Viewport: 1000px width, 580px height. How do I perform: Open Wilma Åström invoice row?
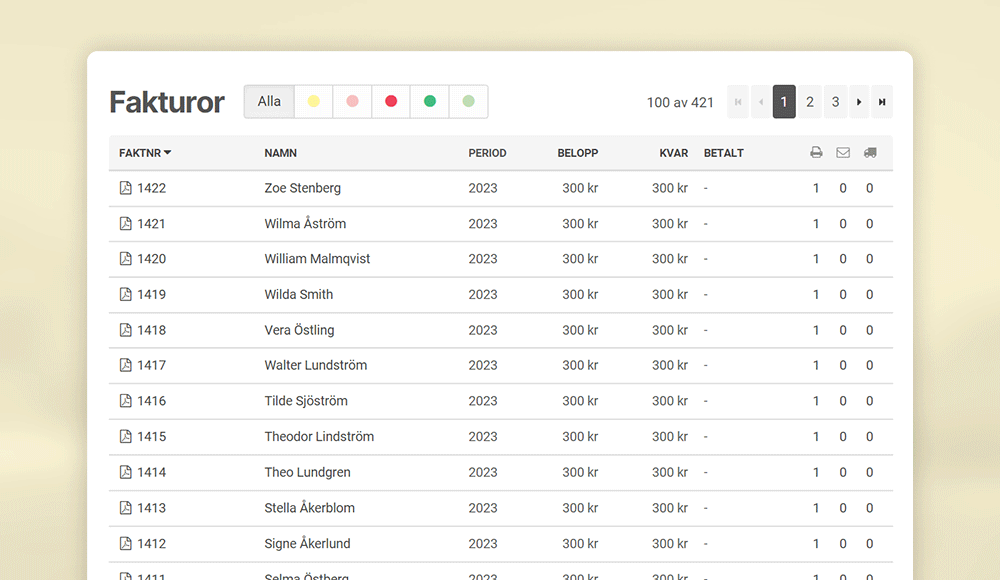[x=305, y=224]
